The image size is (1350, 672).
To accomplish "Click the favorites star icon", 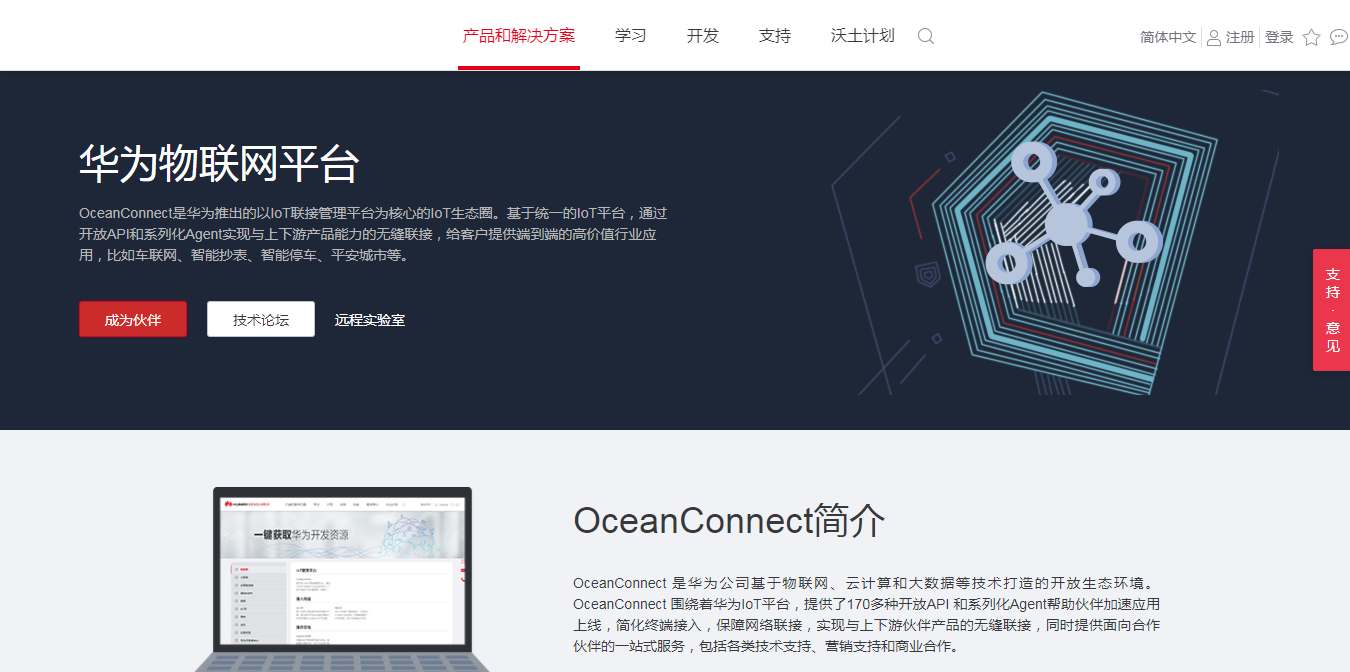I will click(x=1312, y=37).
